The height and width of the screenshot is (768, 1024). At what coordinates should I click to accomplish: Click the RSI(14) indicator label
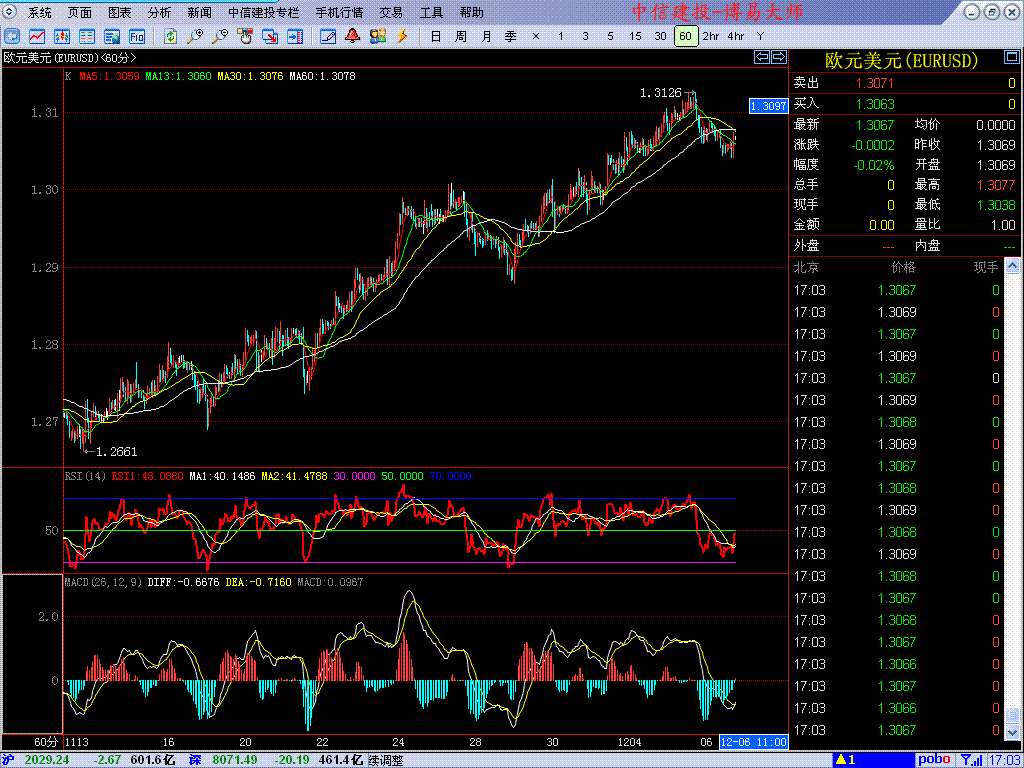click(86, 476)
